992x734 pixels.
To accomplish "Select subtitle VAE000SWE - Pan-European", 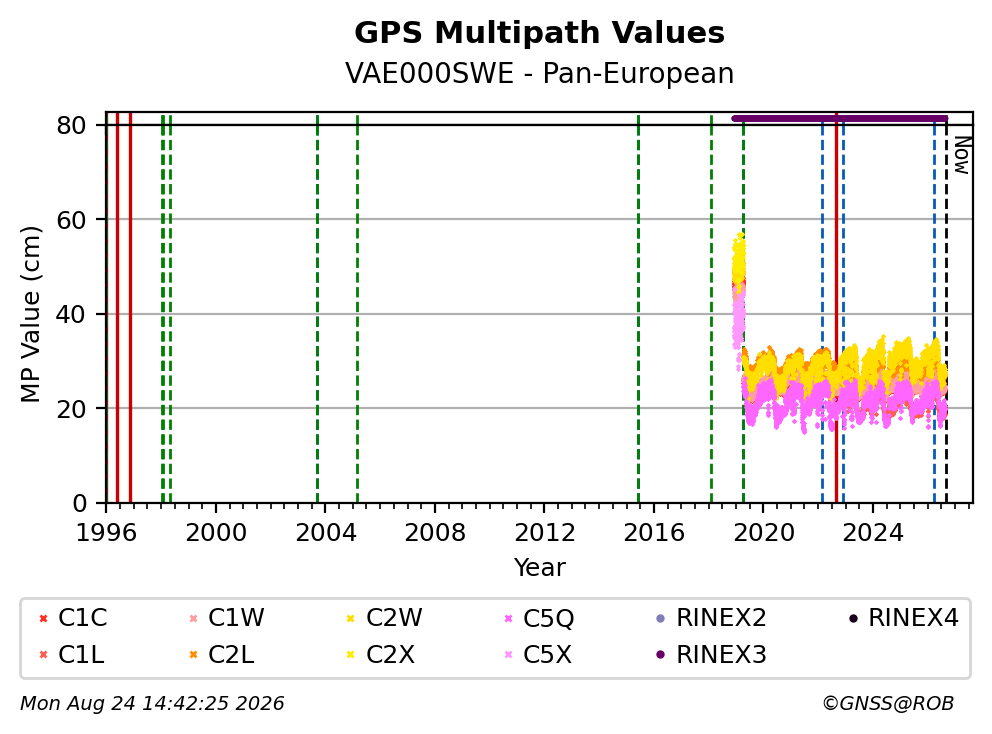I will [539, 73].
